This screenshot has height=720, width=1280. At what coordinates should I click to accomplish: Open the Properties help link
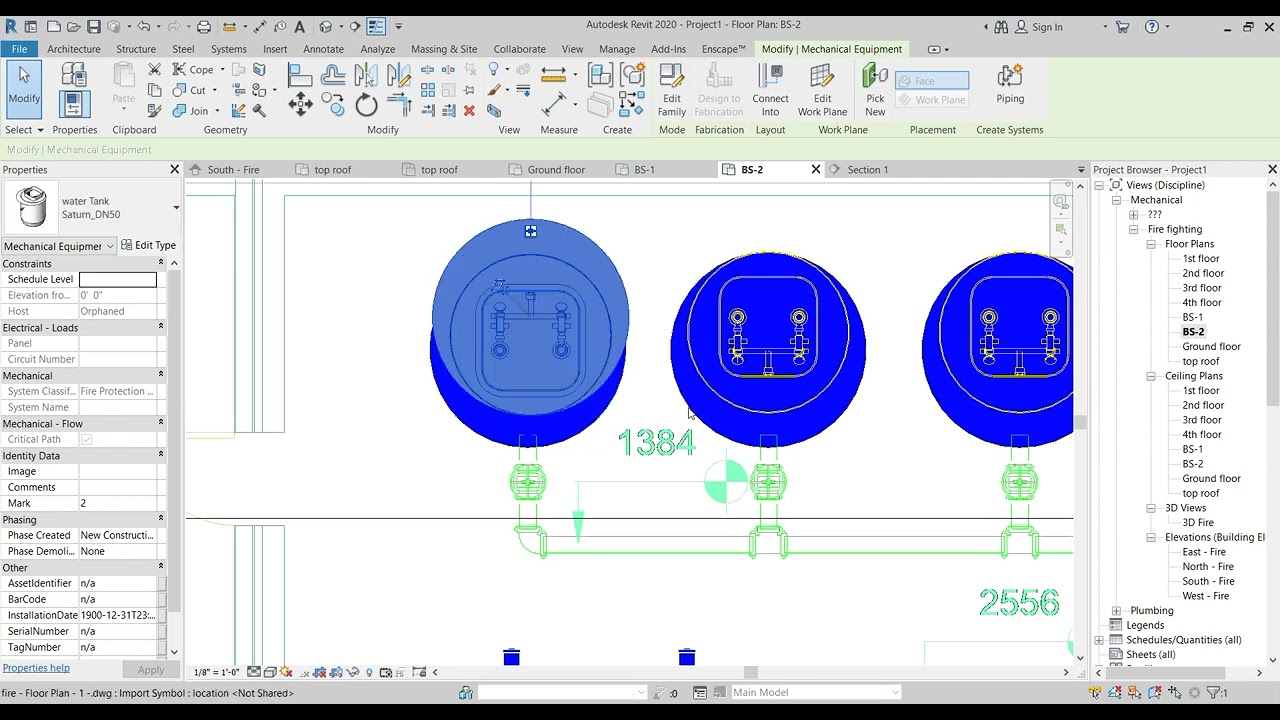(x=36, y=668)
